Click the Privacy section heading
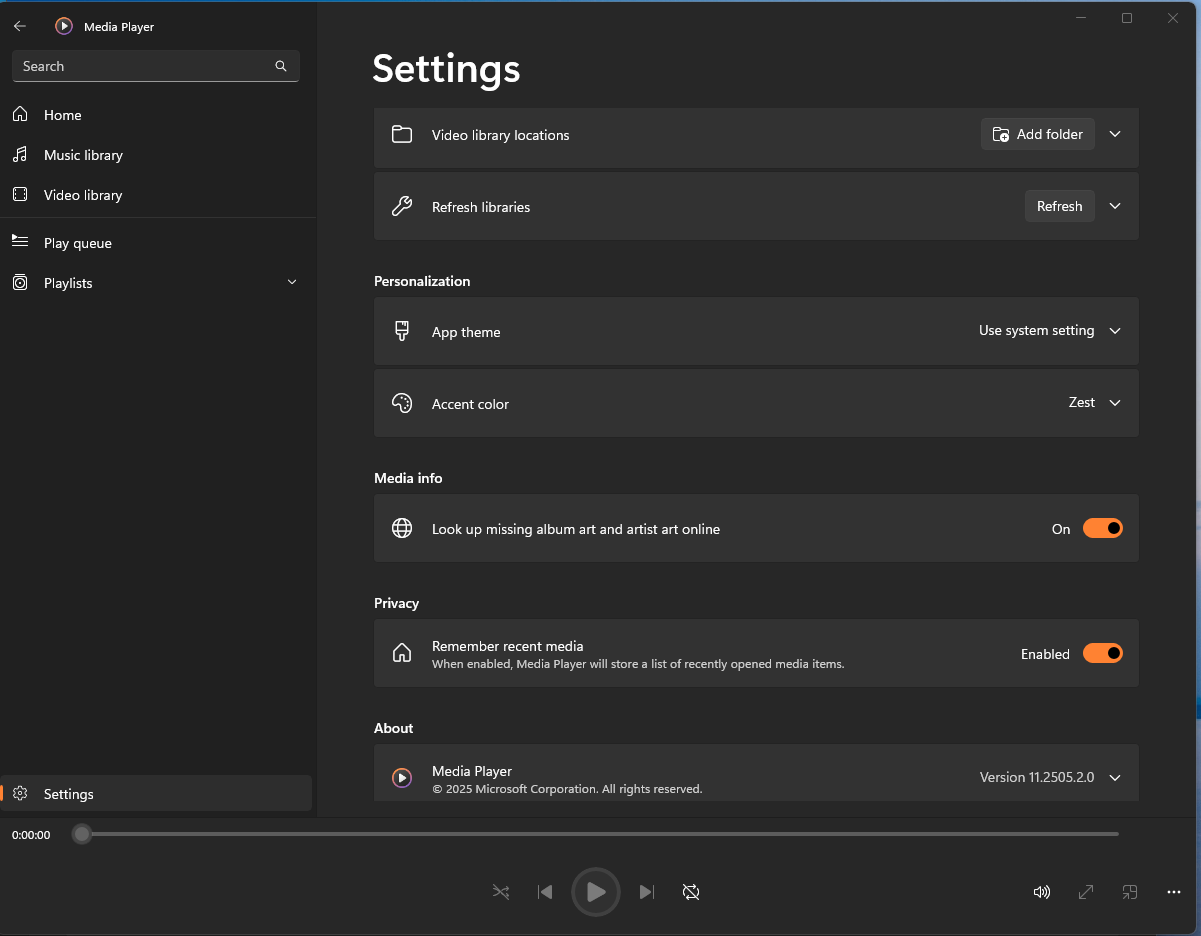The width and height of the screenshot is (1201, 936). click(396, 603)
